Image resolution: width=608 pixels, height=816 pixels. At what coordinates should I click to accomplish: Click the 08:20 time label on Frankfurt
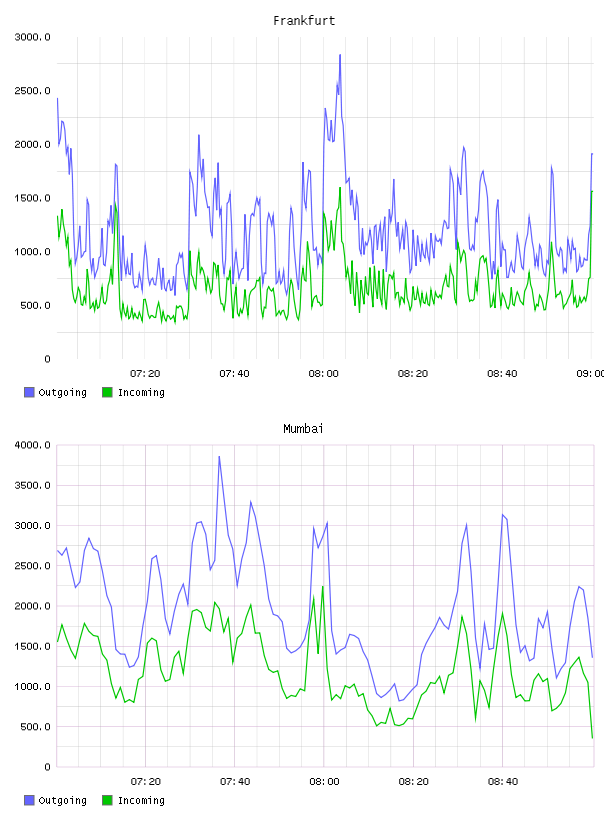413,374
